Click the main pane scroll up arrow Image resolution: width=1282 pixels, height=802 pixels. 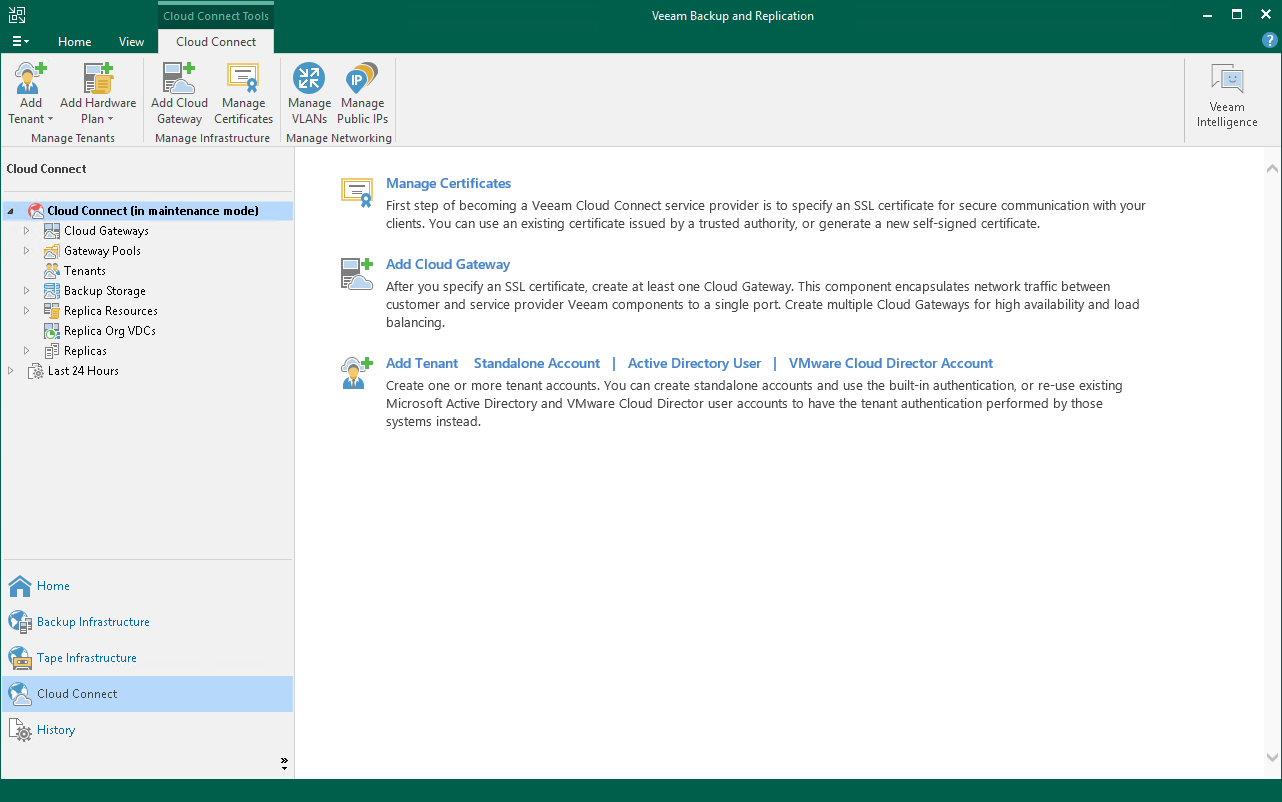1272,167
